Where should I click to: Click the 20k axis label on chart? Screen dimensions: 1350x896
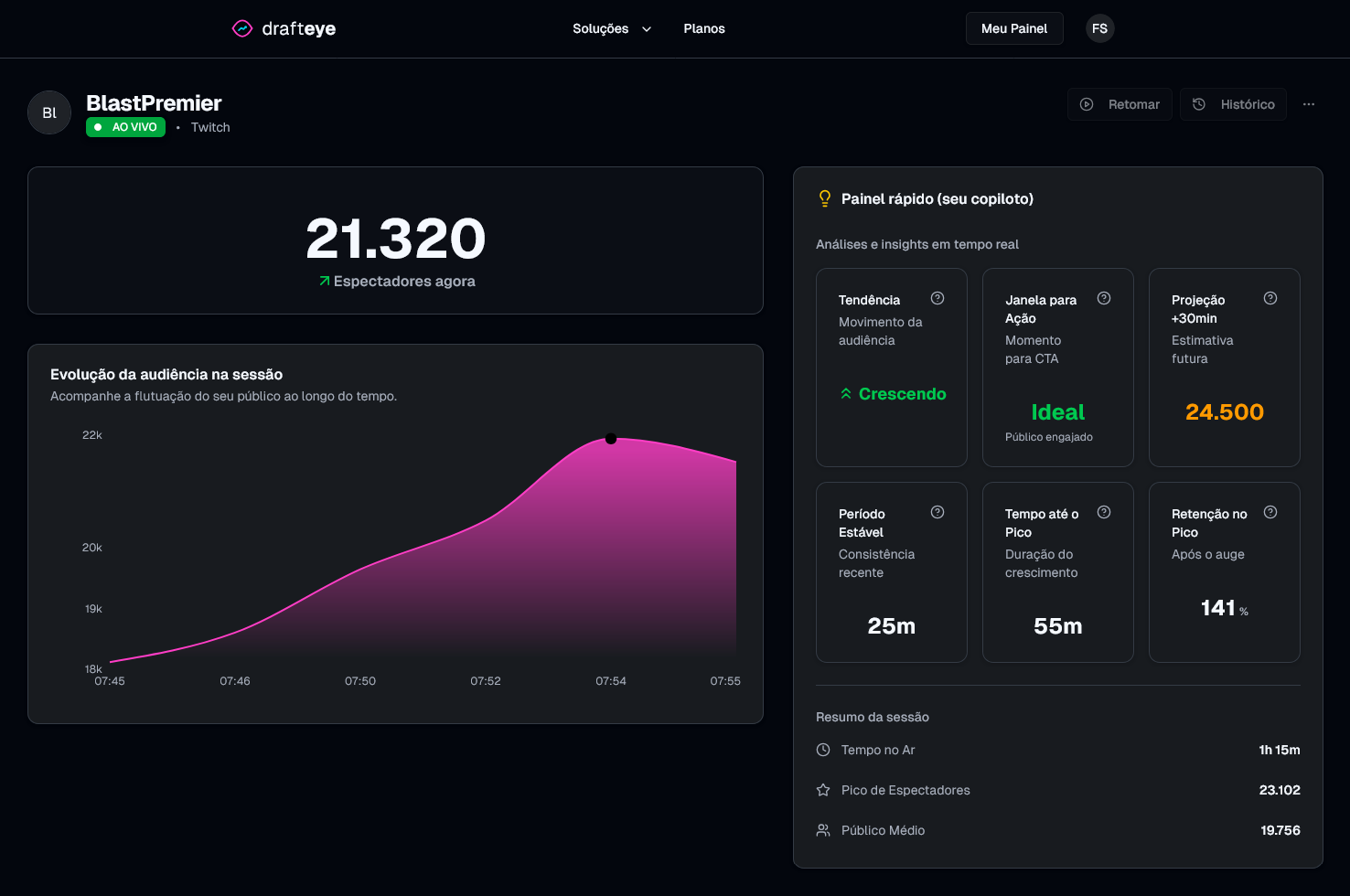pos(92,548)
